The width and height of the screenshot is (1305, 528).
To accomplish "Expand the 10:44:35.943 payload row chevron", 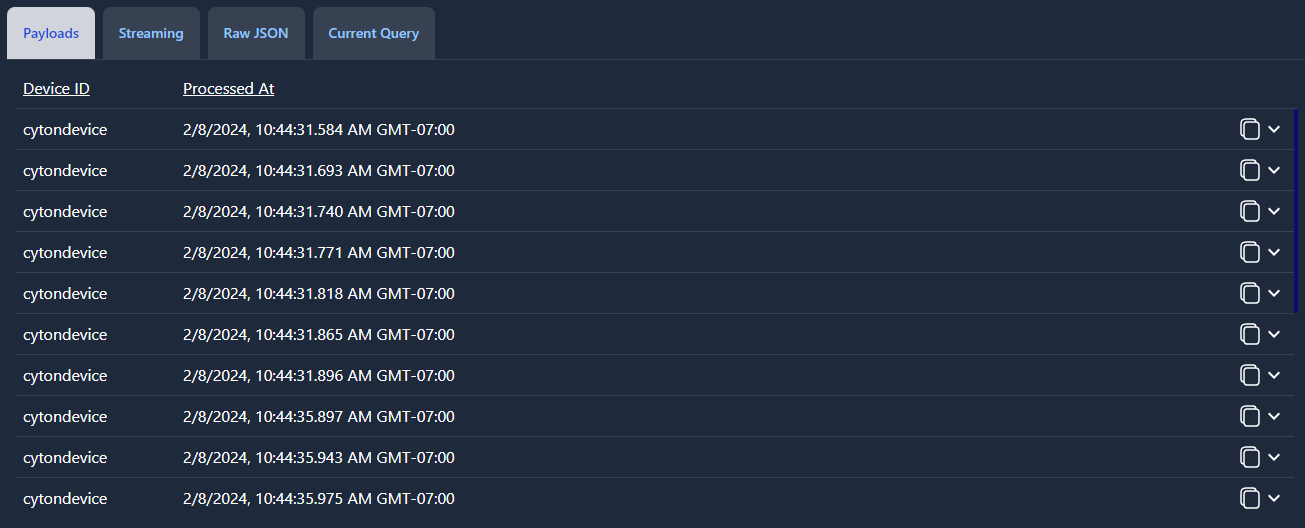I will (1274, 457).
